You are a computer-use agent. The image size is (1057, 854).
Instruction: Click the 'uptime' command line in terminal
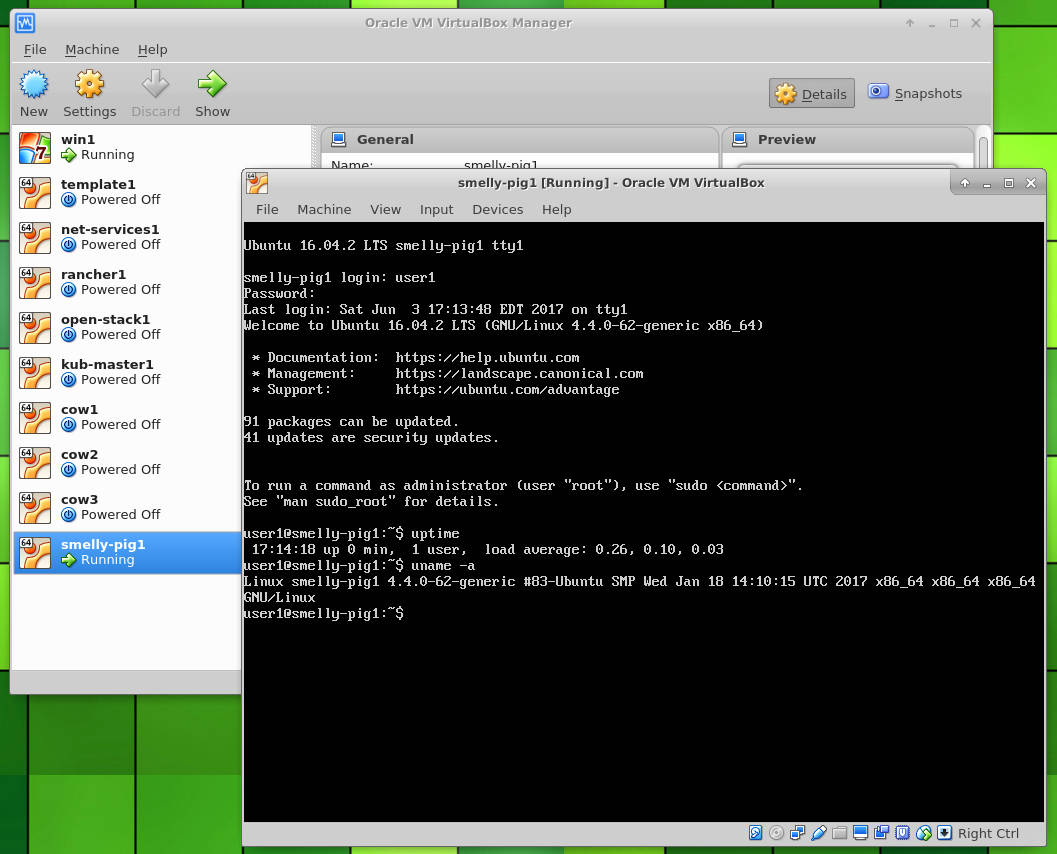tap(435, 533)
